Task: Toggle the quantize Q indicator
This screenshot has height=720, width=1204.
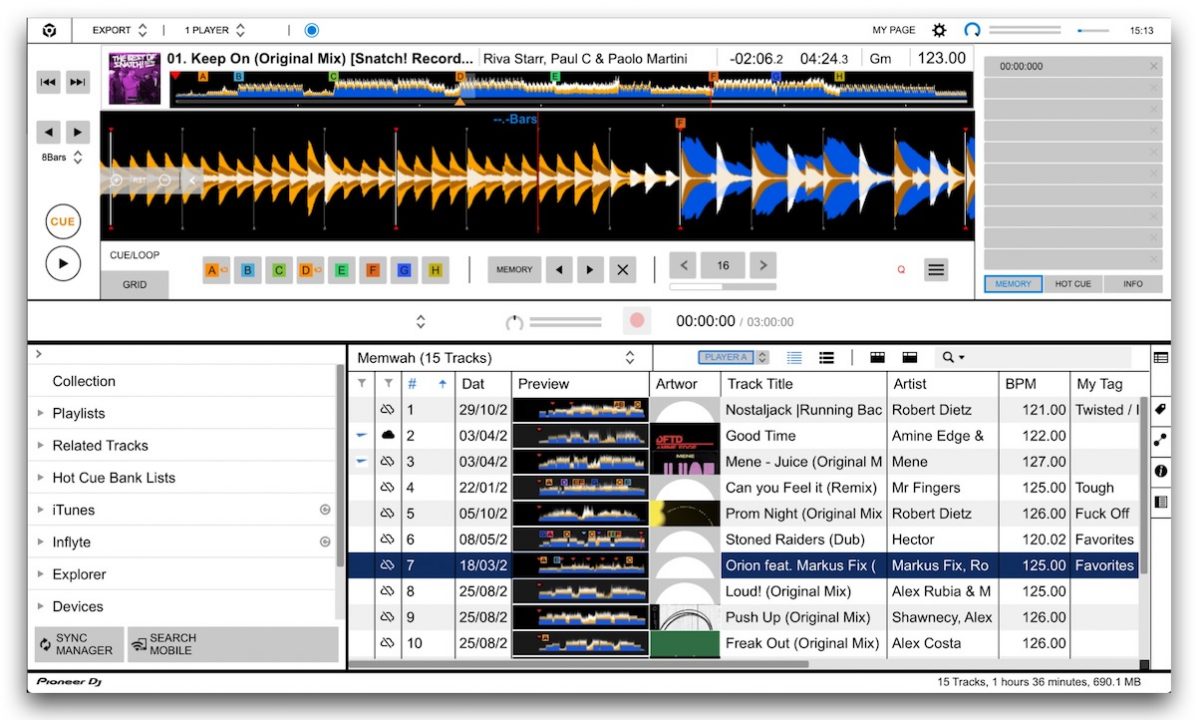Action: coord(900,270)
